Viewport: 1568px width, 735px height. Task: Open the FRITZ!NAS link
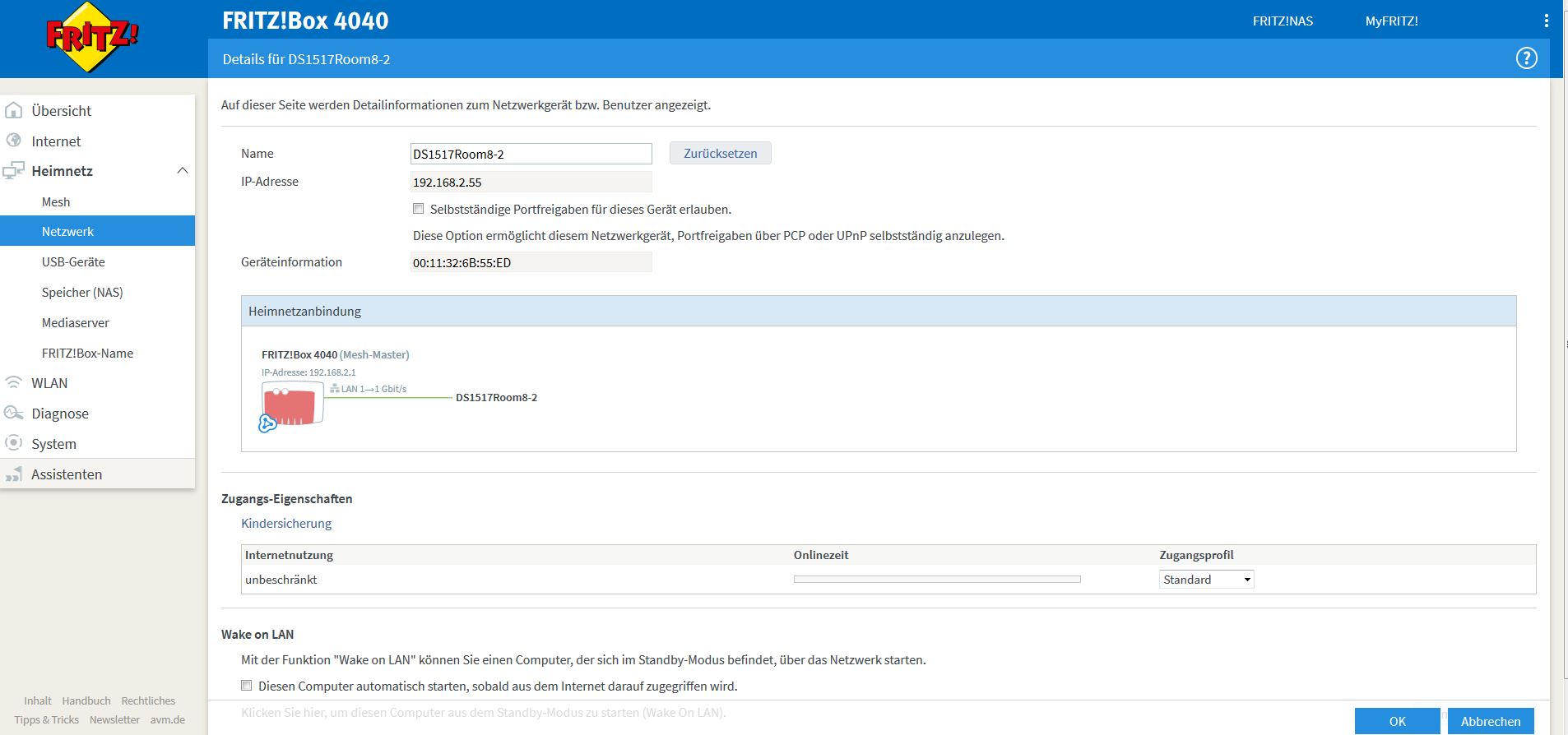coord(1283,21)
